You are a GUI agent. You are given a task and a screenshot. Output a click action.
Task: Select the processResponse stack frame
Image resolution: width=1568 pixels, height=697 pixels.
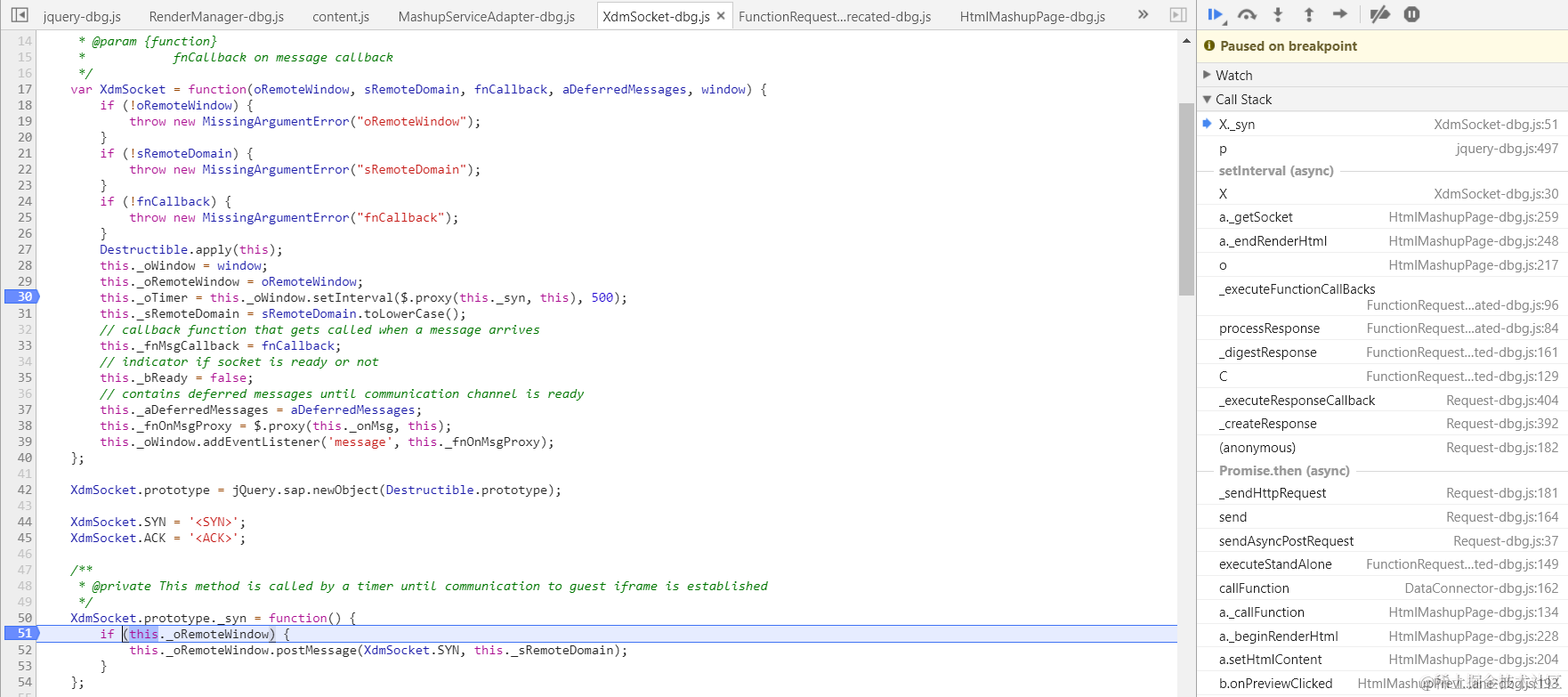(1381, 328)
